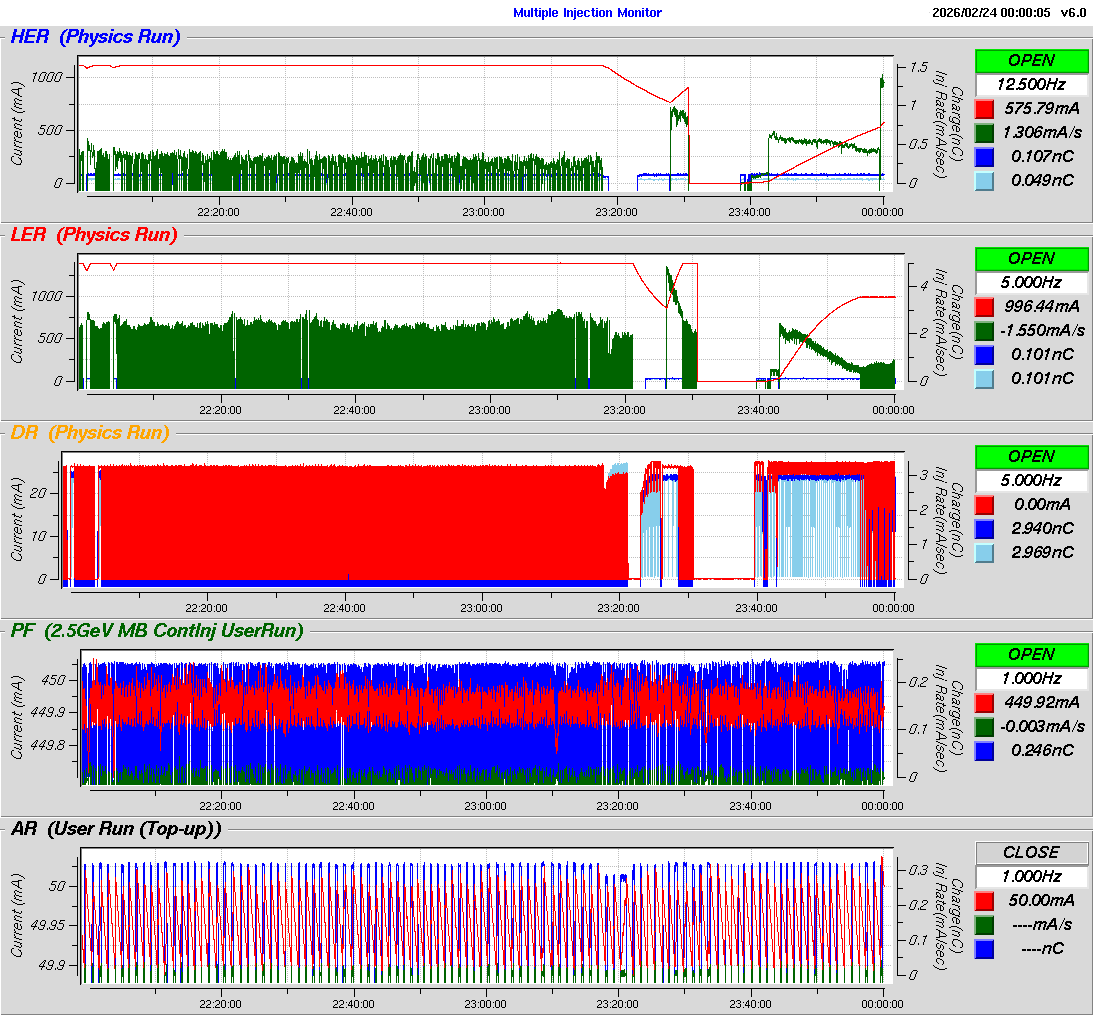The width and height of the screenshot is (1093, 1015).
Task: Click the dark green HER injection rate swatch
Action: 984,132
